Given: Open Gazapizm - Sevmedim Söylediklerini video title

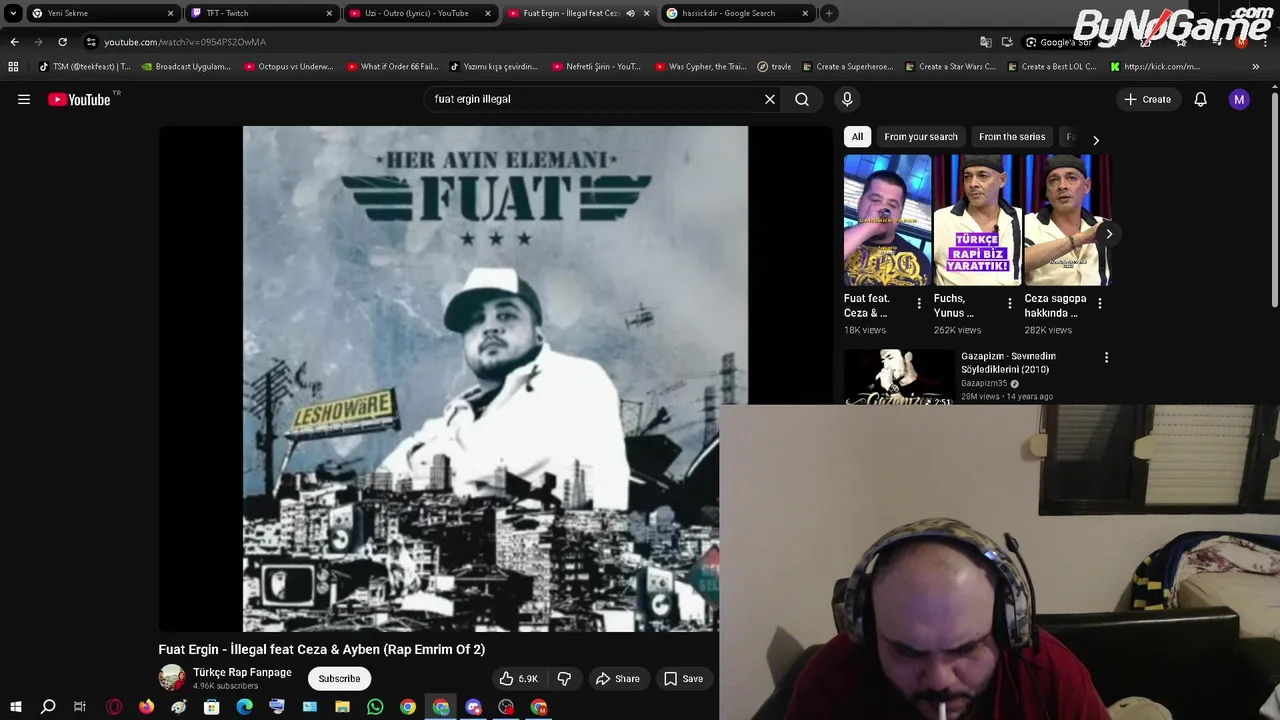Looking at the screenshot, I should tap(1008, 363).
